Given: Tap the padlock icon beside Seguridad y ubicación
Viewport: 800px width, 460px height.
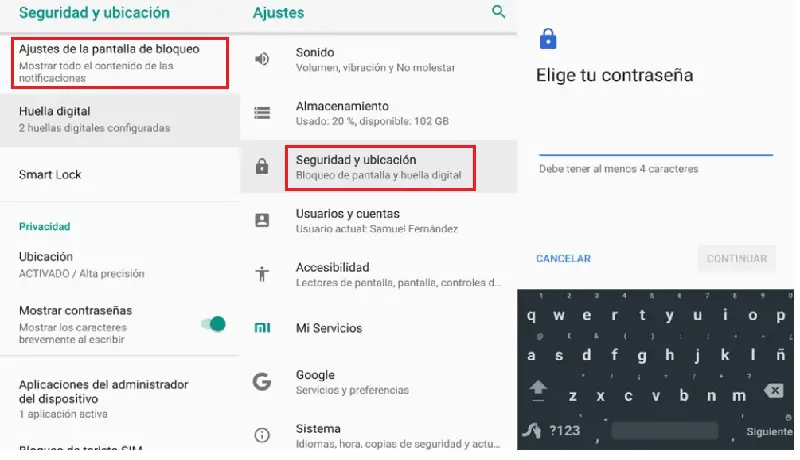Looking at the screenshot, I should [x=262, y=166].
